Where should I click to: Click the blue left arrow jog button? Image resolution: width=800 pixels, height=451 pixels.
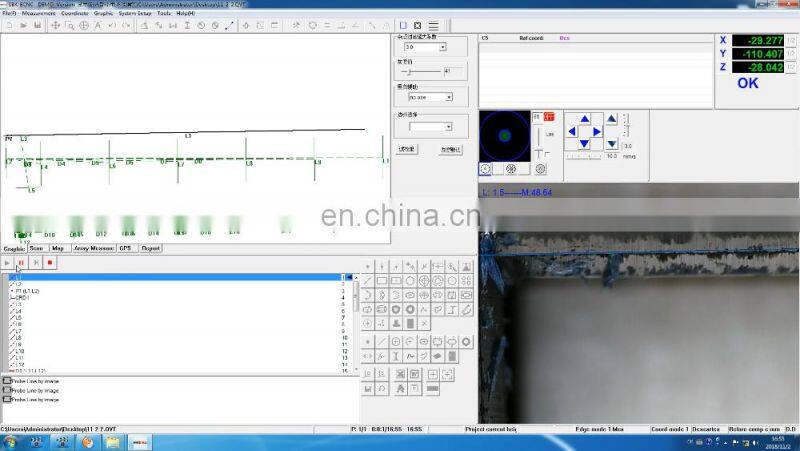point(573,131)
